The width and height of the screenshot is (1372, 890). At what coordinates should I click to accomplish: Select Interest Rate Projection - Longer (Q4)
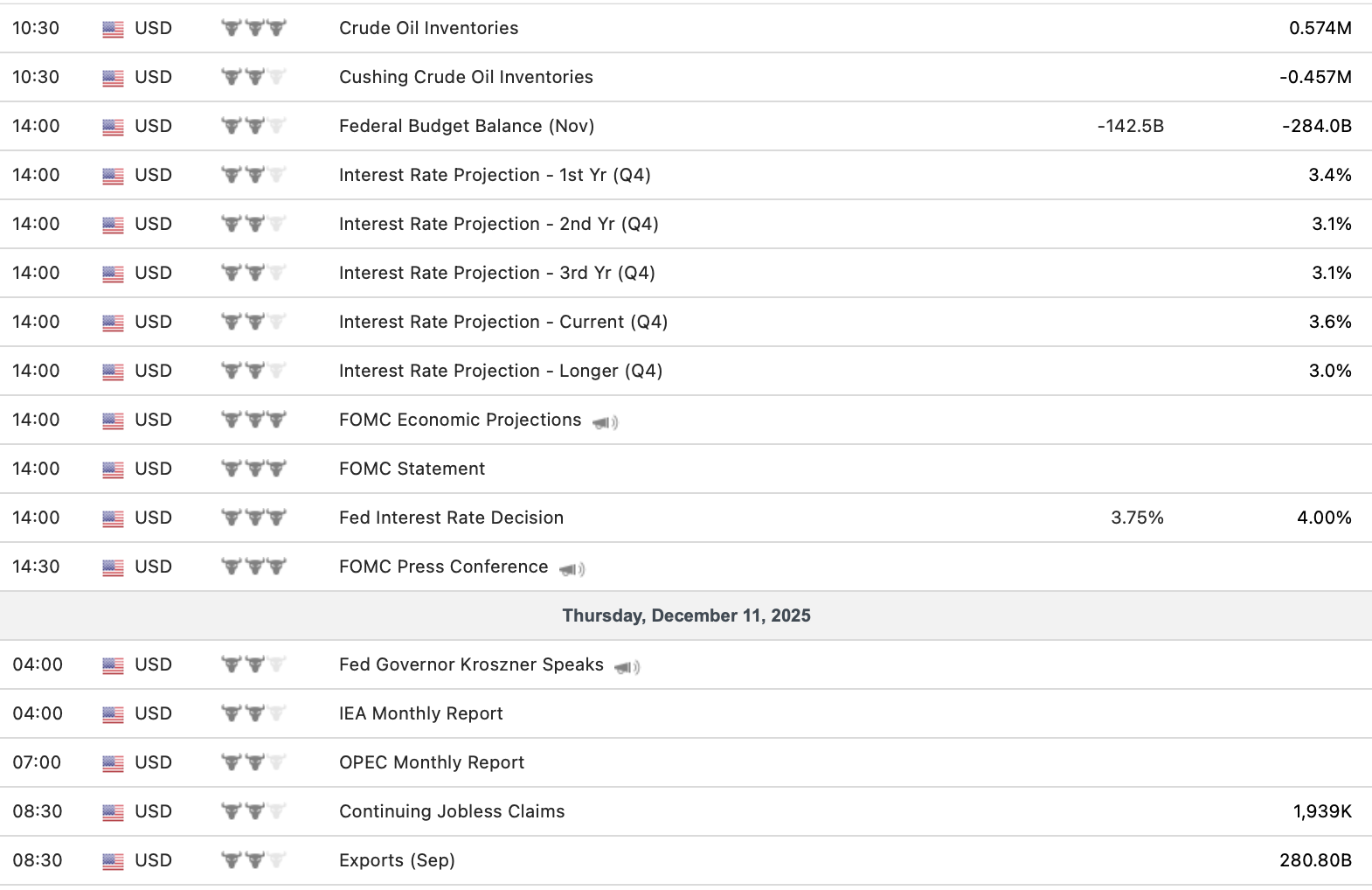point(501,371)
